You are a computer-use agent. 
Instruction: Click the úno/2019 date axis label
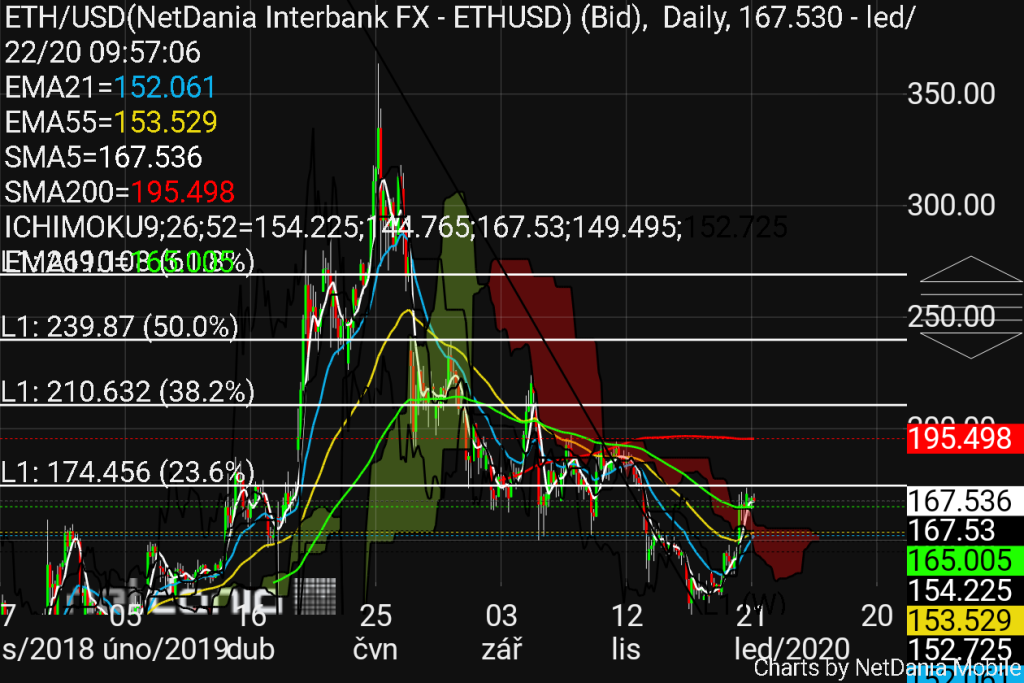(x=165, y=650)
